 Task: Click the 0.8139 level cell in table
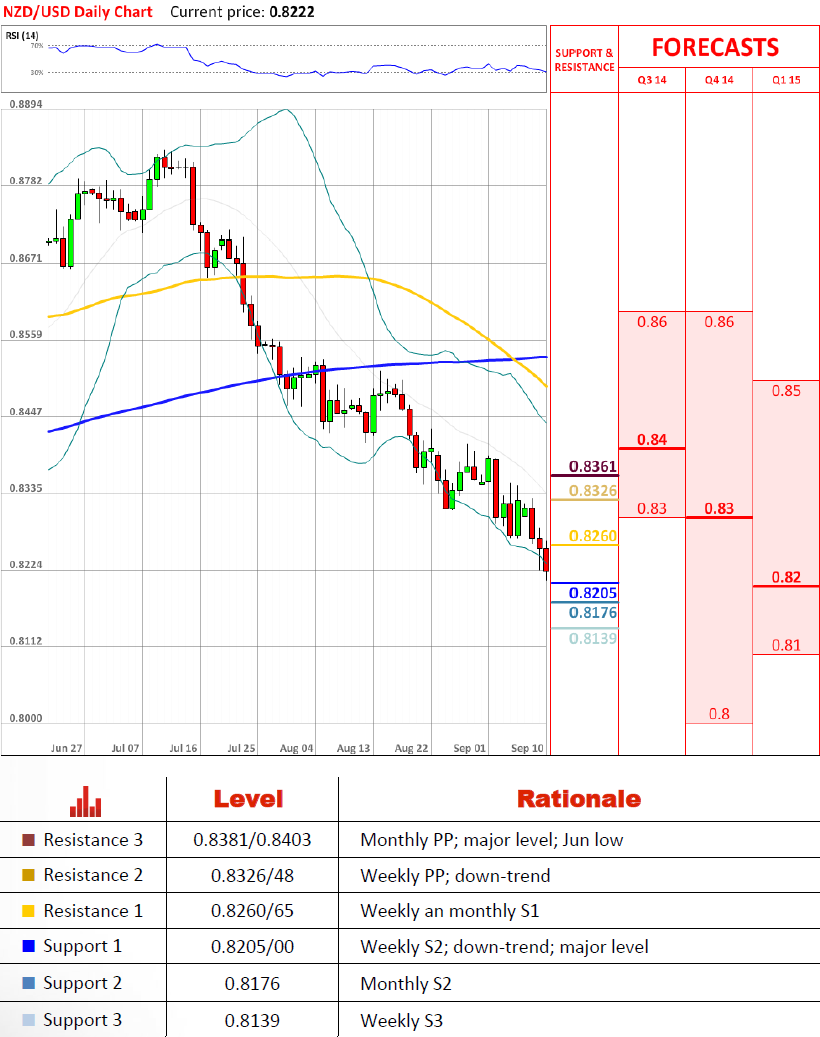tap(252, 1020)
